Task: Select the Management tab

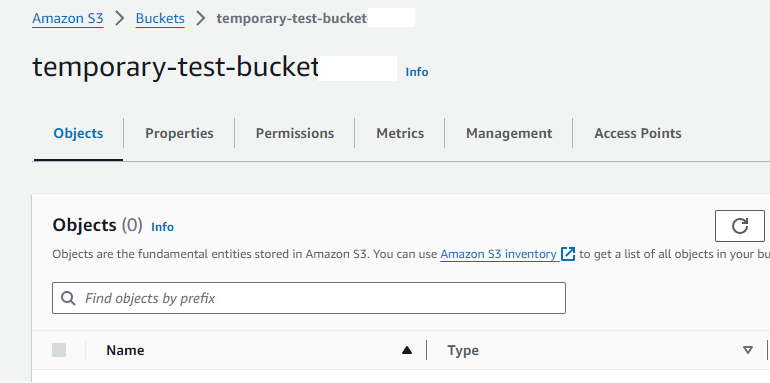Action: pos(509,133)
